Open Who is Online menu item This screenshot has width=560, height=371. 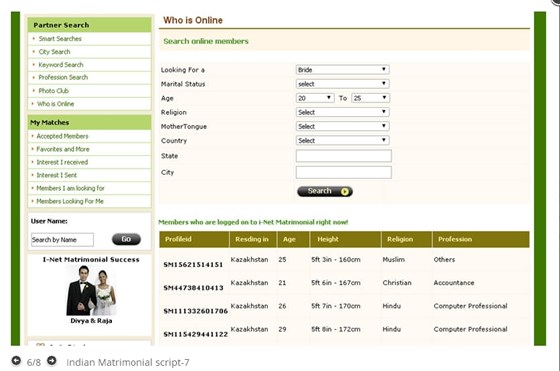55,104
